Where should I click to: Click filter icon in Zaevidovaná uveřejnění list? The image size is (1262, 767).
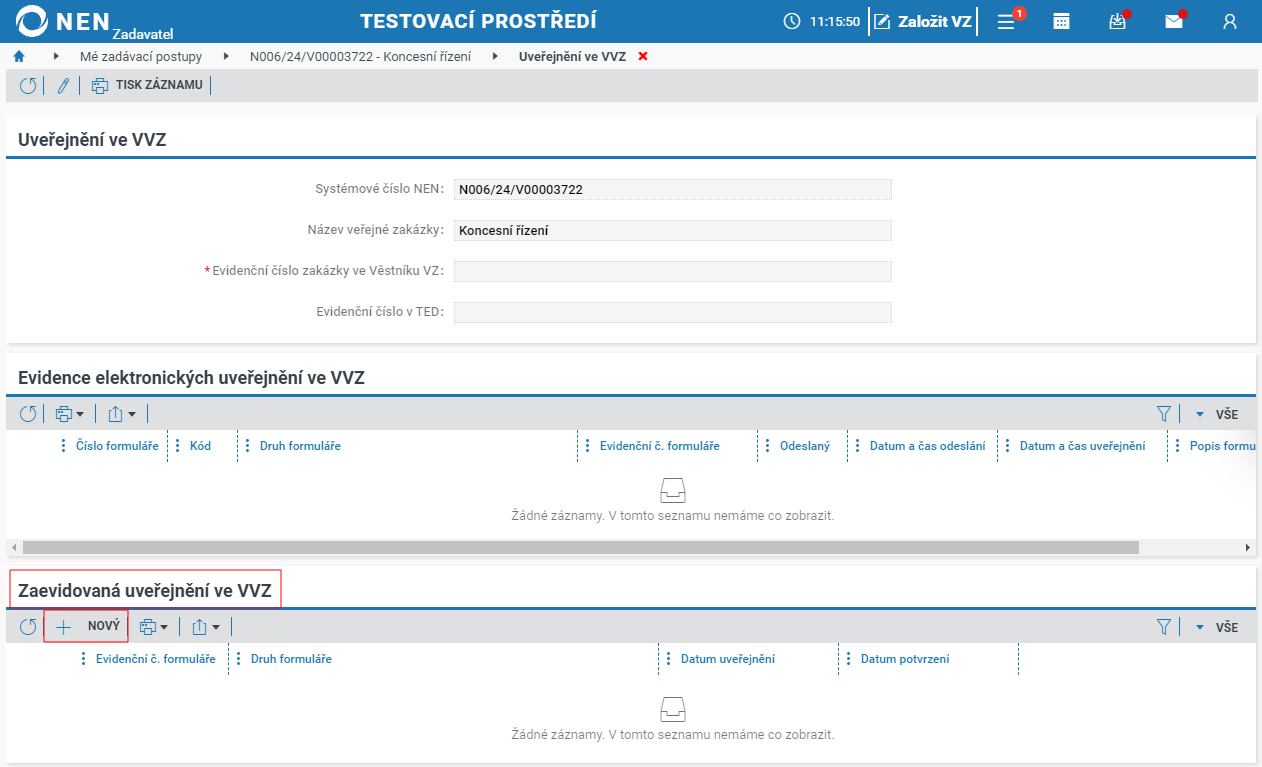(x=1163, y=628)
